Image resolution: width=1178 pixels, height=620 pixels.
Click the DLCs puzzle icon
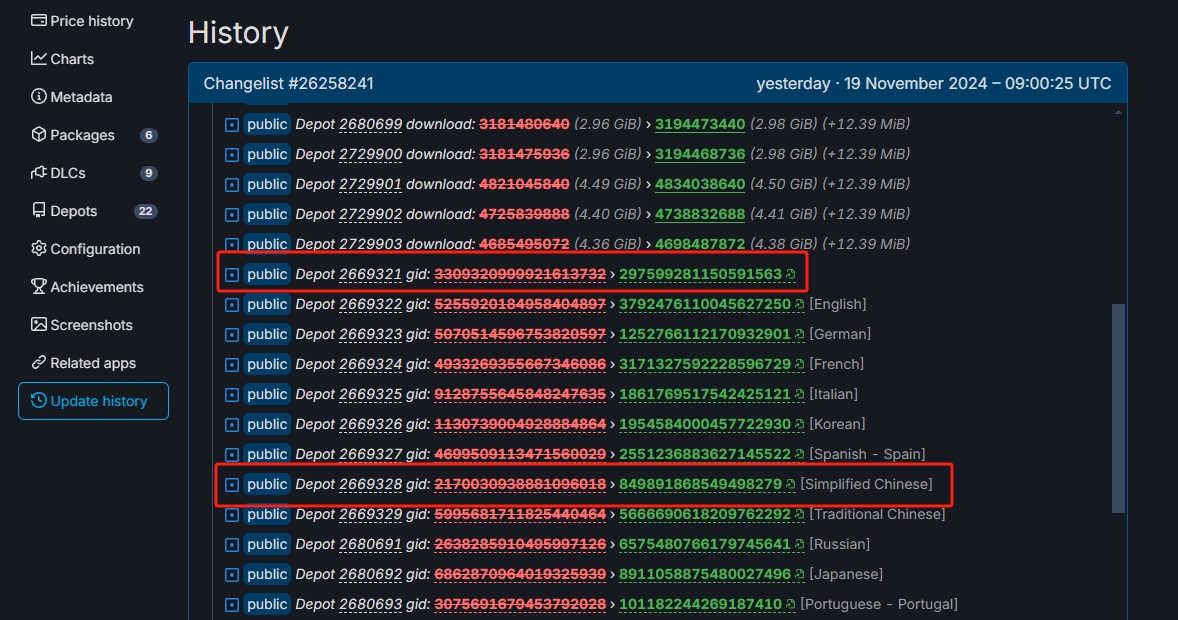pos(39,172)
